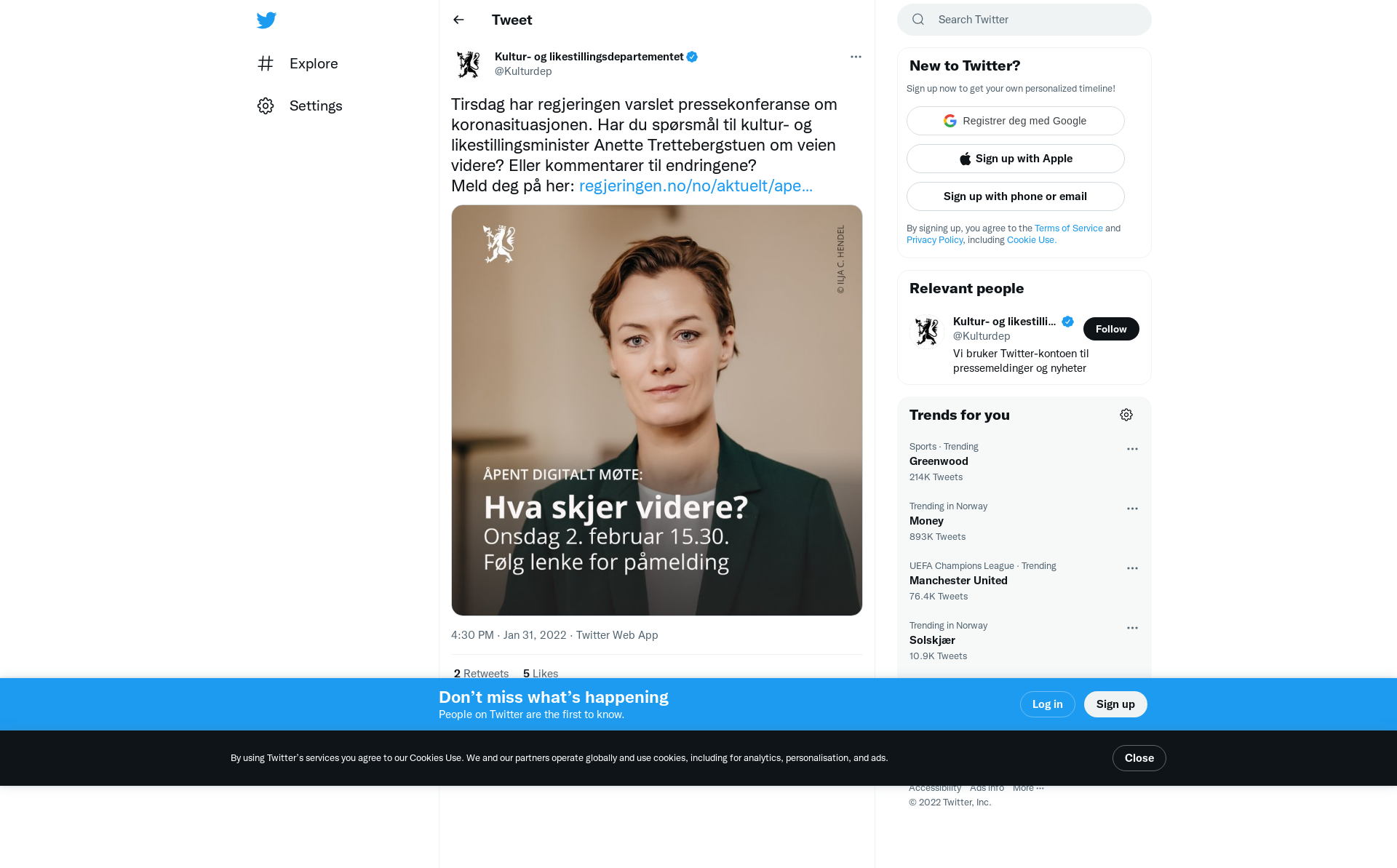Click Kulturdep avatar under Relevant people

click(x=927, y=331)
